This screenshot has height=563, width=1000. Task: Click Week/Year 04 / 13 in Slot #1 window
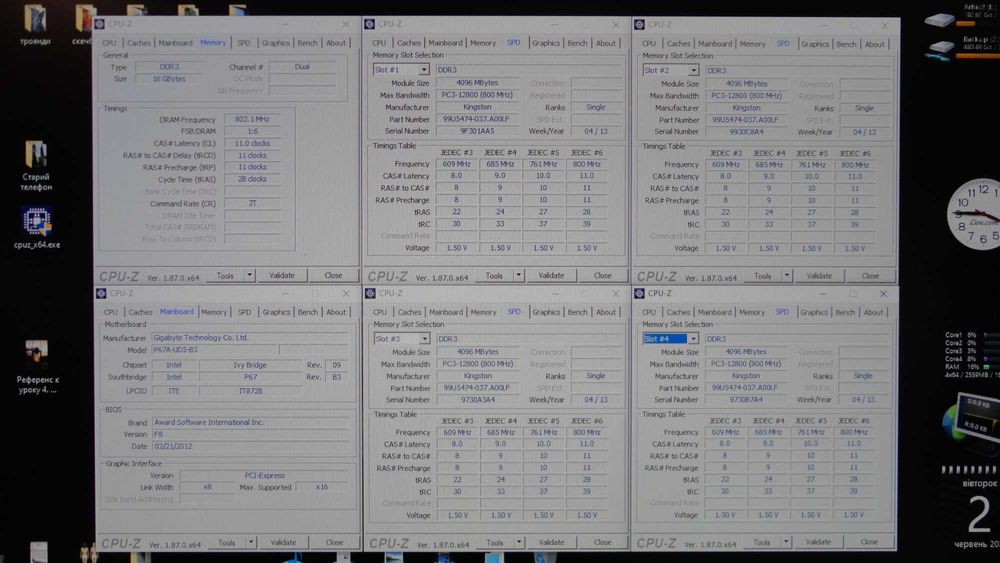click(x=596, y=131)
